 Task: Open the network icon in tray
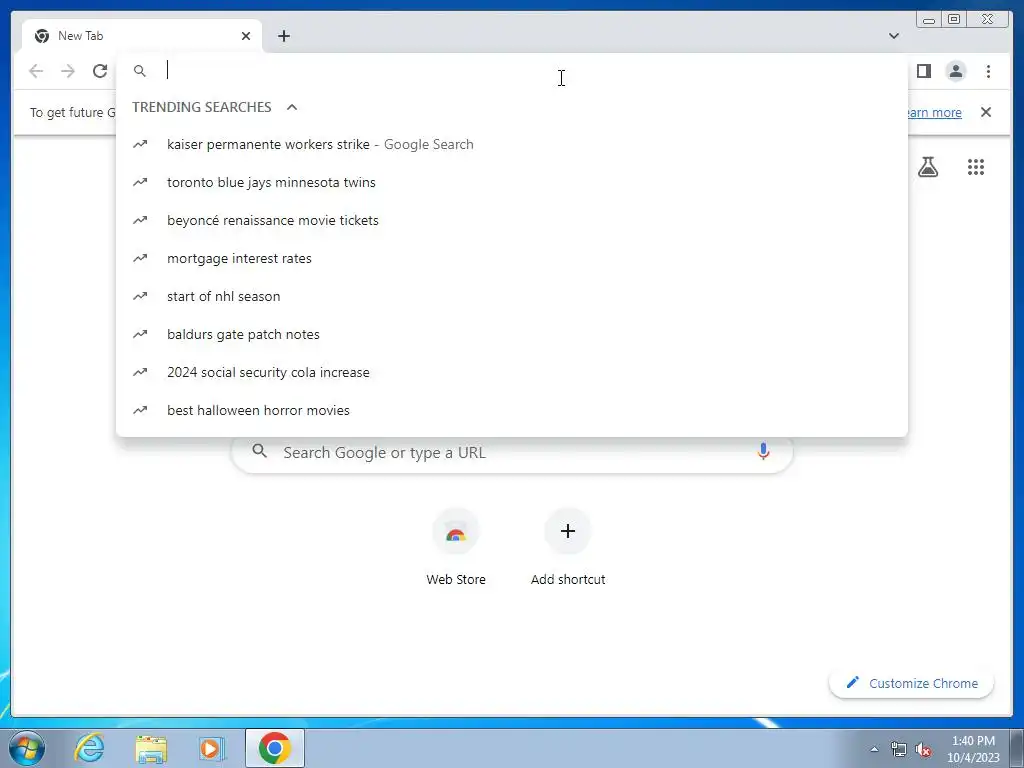coord(899,750)
